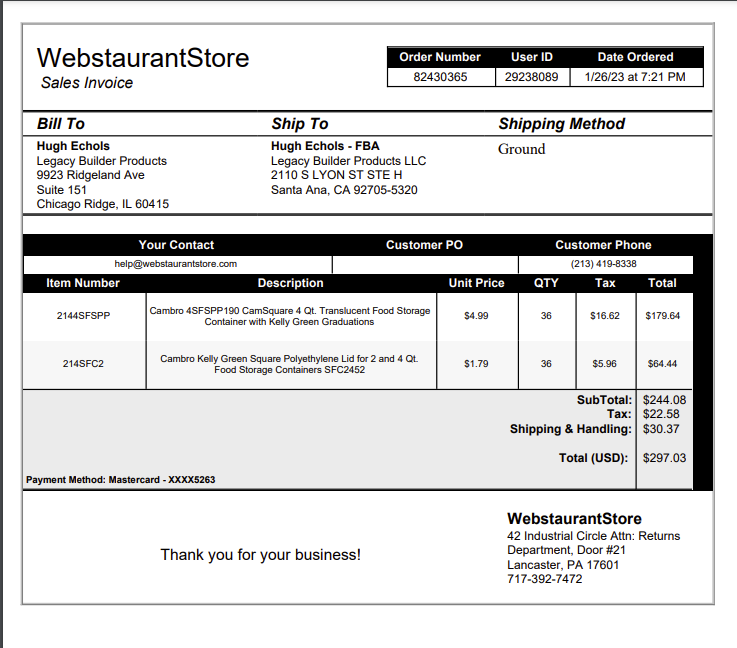
Task: Click the Sales Invoice subtitle
Action: (x=87, y=83)
